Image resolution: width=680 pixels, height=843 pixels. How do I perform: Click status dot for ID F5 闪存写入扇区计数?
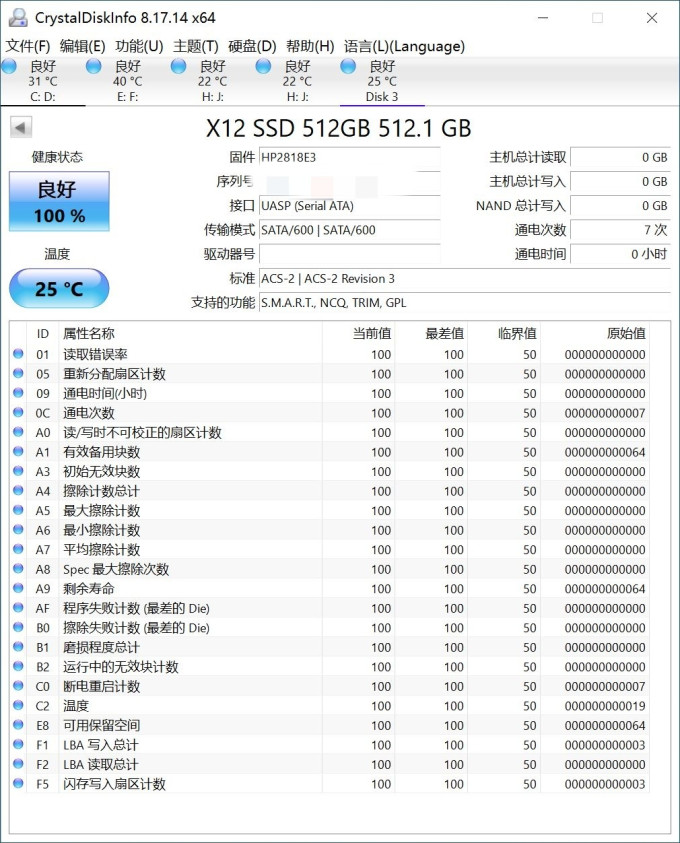pos(18,783)
